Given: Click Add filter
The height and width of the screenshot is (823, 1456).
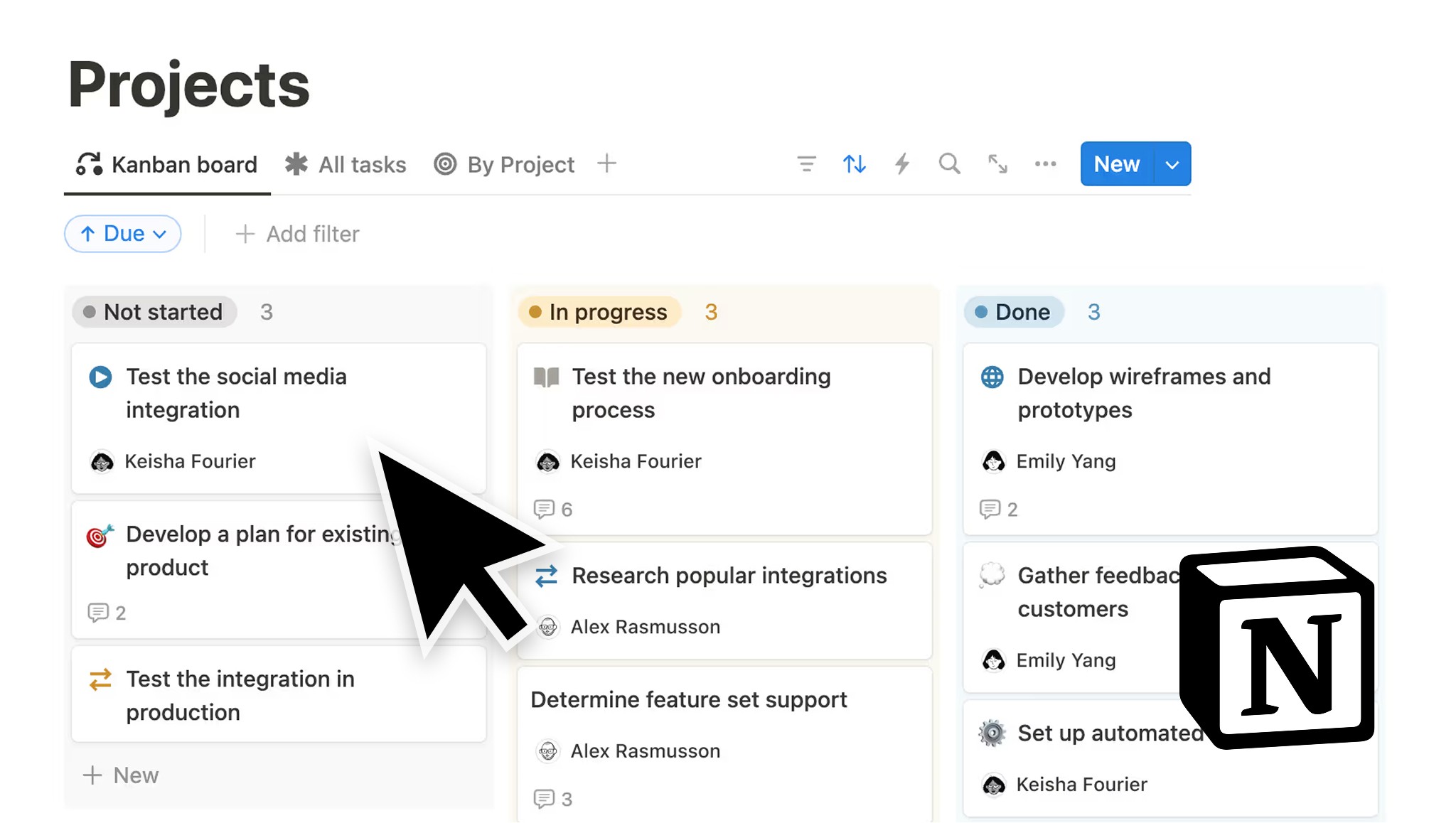Looking at the screenshot, I should [x=297, y=234].
